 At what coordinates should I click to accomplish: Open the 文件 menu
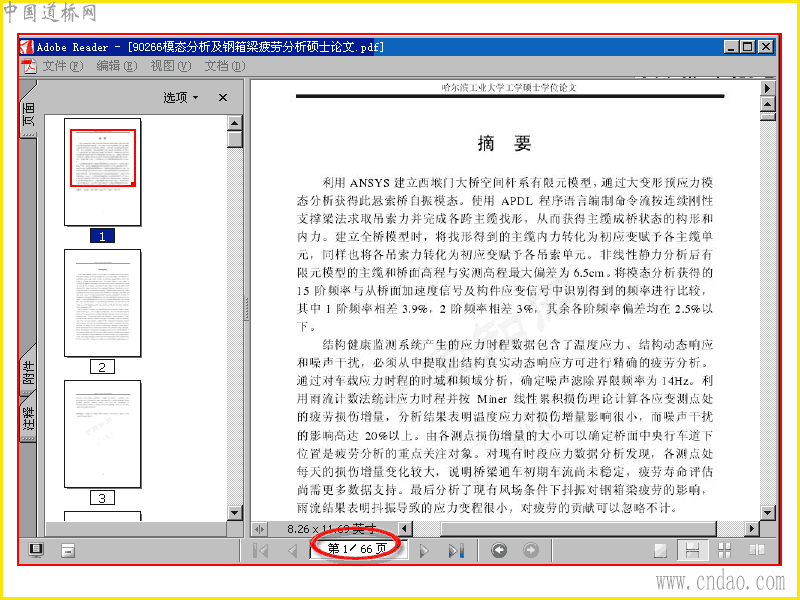tap(62, 66)
